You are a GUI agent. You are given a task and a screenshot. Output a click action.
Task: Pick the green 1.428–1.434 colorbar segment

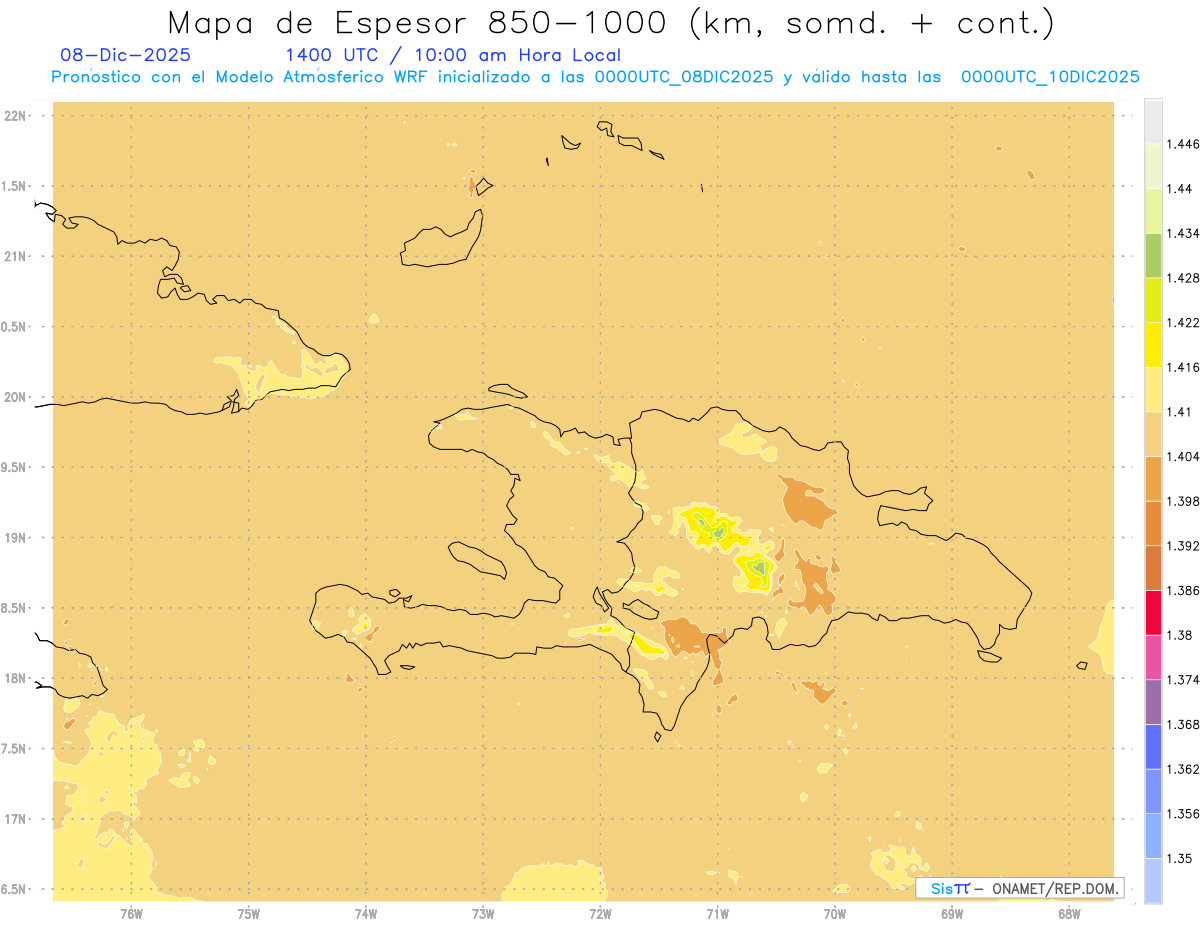tap(1153, 255)
